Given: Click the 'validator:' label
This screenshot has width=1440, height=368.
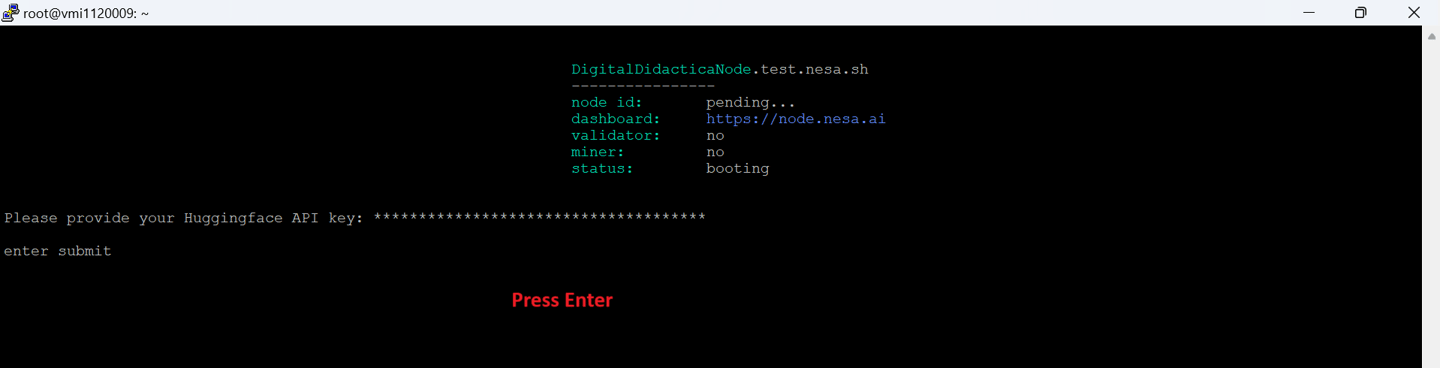Looking at the screenshot, I should pos(615,136).
